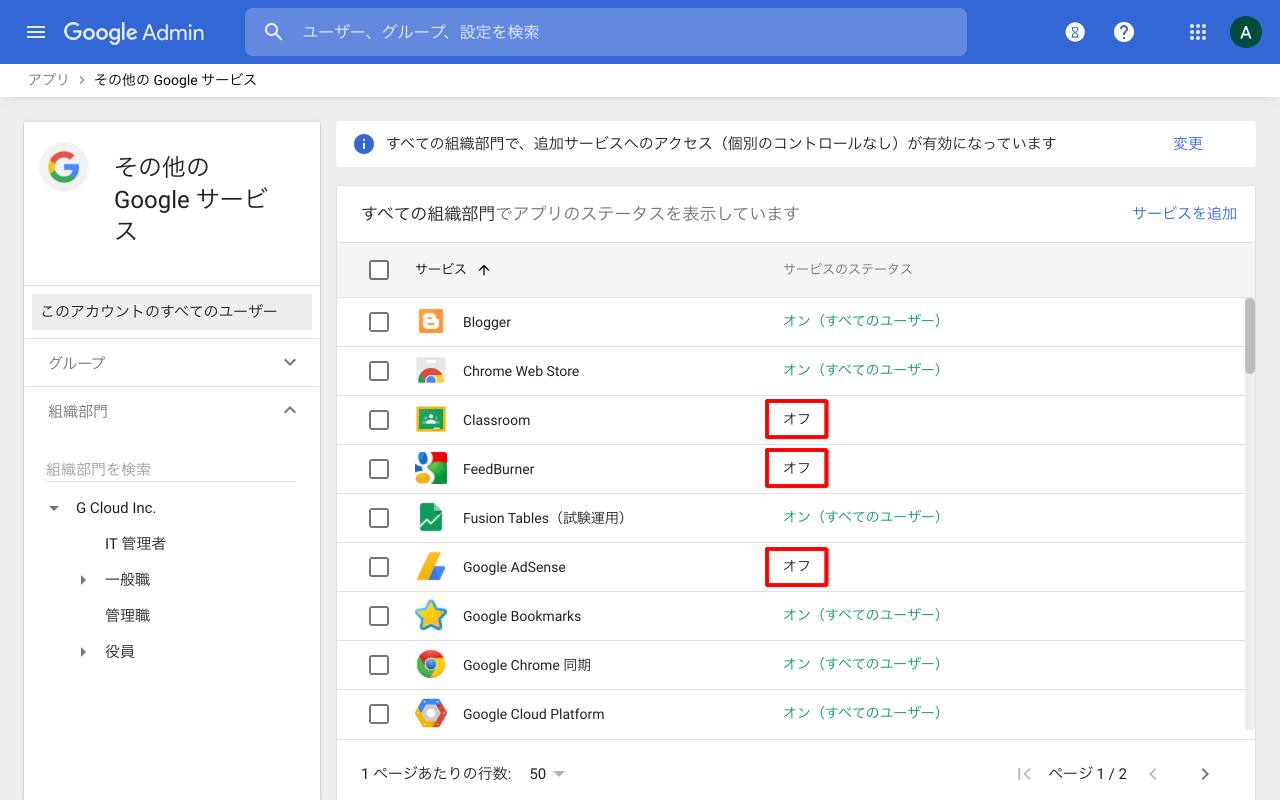Click the Classroom icon

[x=431, y=420]
